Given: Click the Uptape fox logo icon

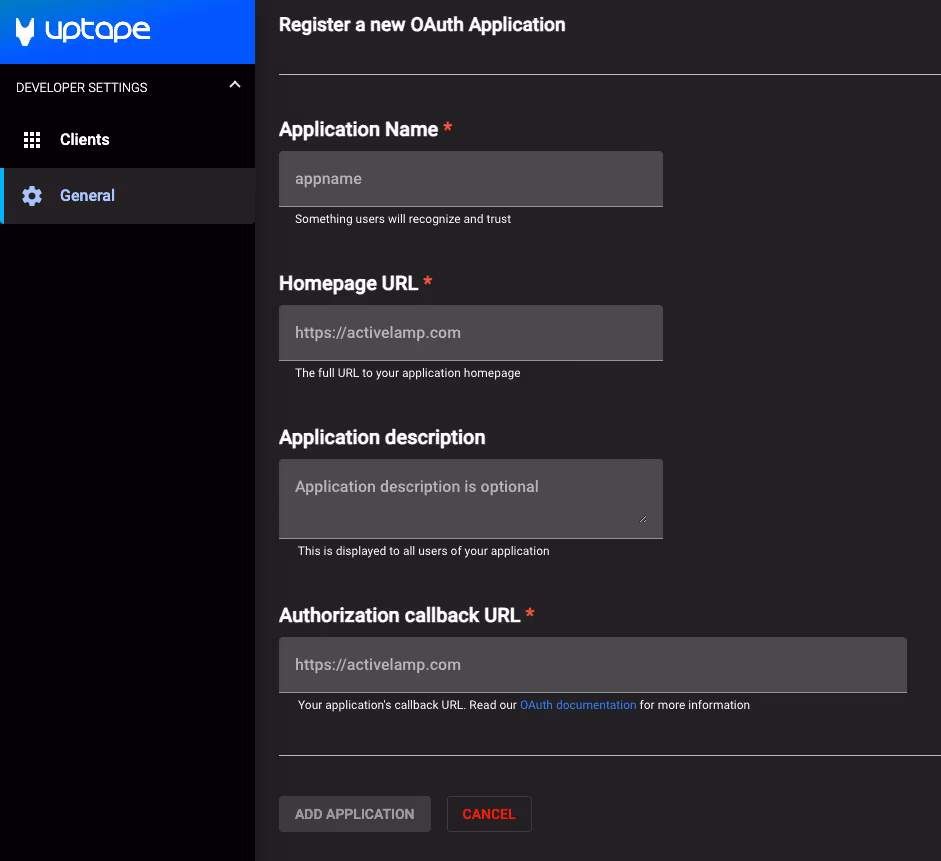Looking at the screenshot, I should point(26,32).
